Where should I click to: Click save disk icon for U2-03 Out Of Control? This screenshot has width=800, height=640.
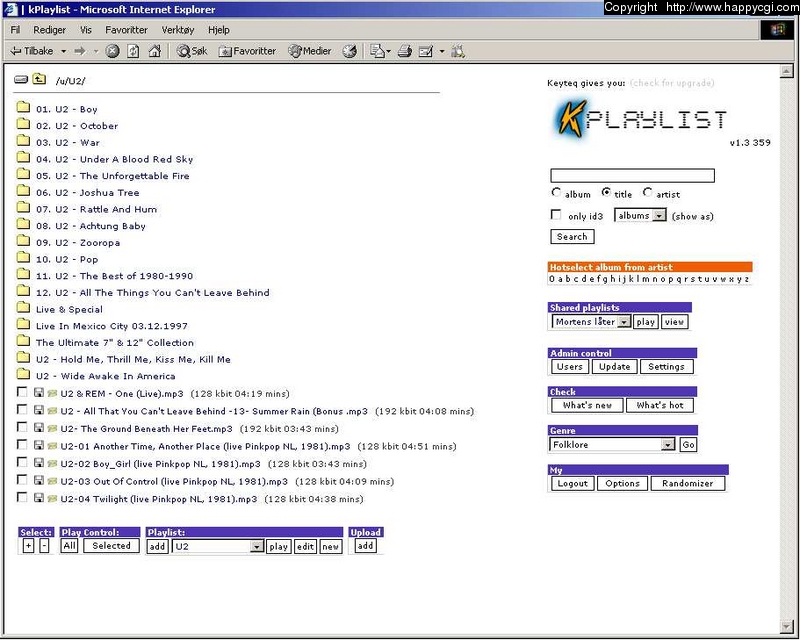39,480
